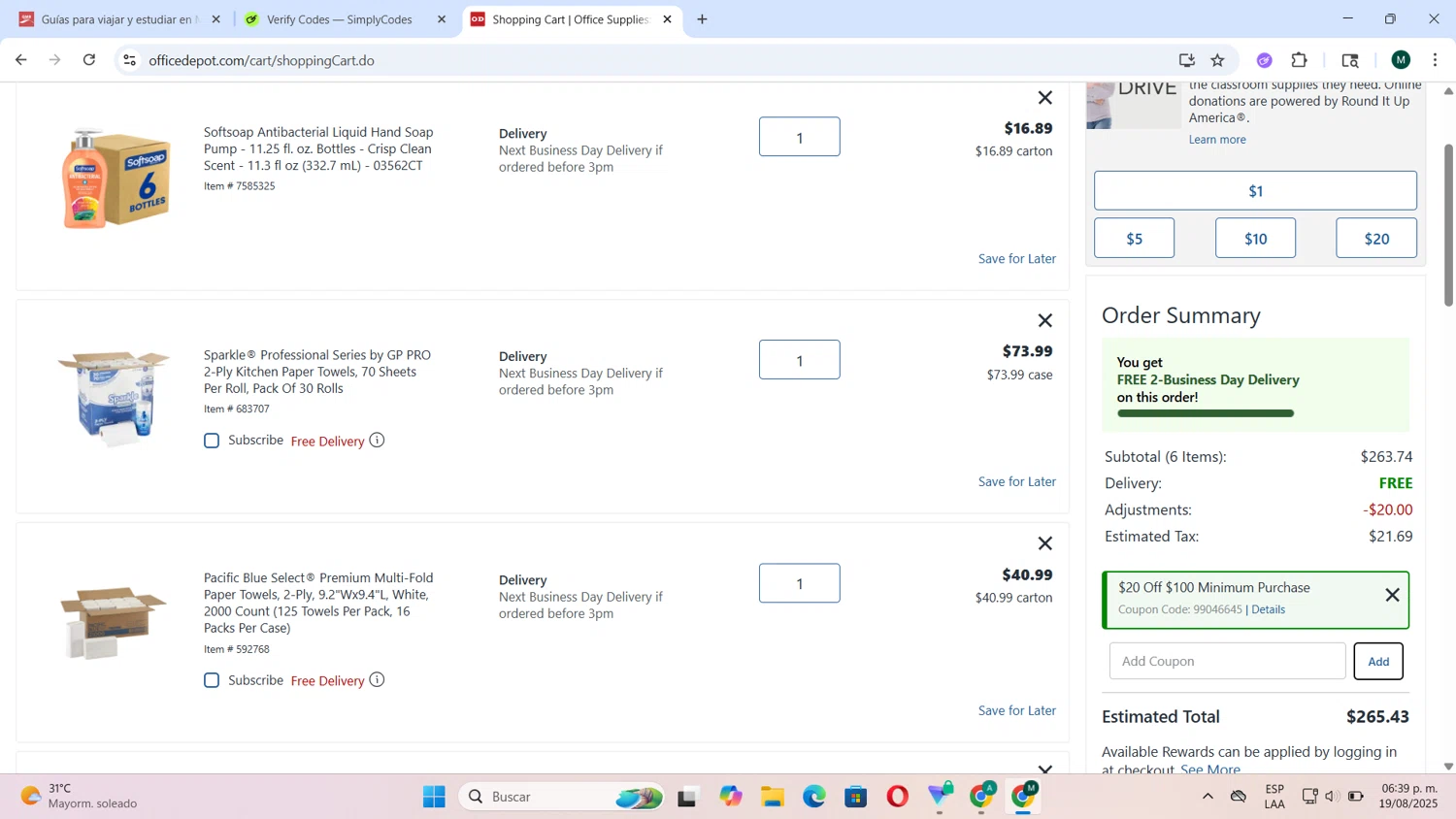Donate $5 to the drive
Screen dimensions: 1456x819
pos(1134,238)
